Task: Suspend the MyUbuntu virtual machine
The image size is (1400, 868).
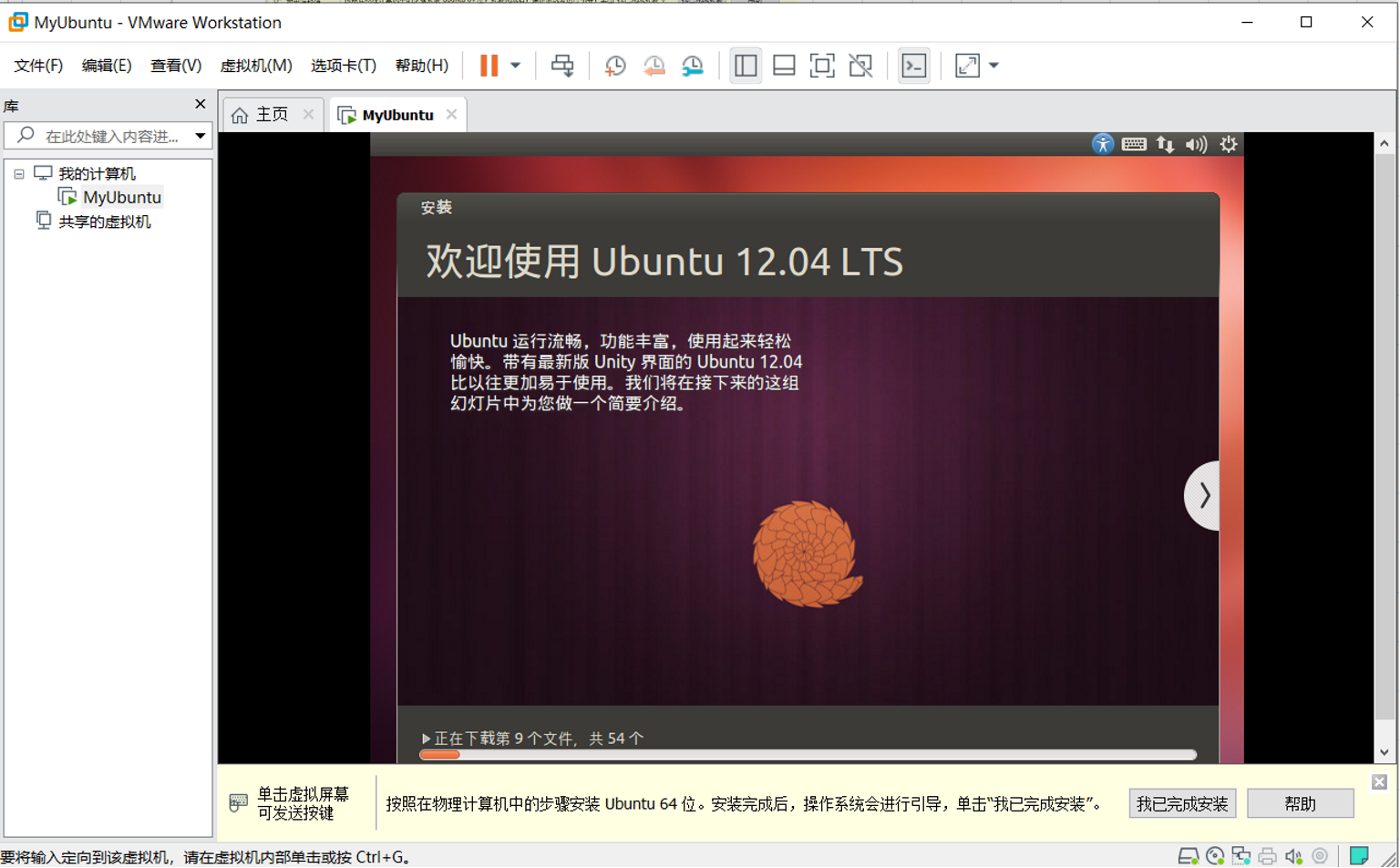Action: pos(489,65)
